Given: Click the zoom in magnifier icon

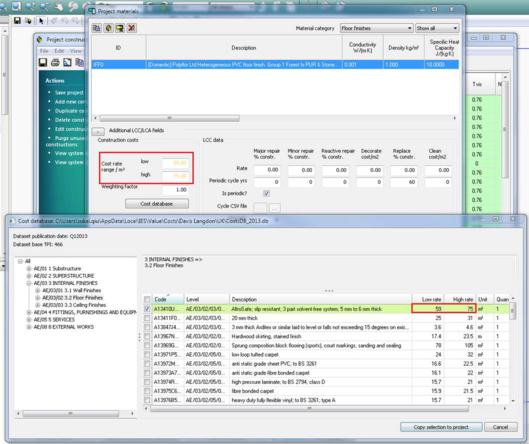Looking at the screenshot, I should point(30,6).
